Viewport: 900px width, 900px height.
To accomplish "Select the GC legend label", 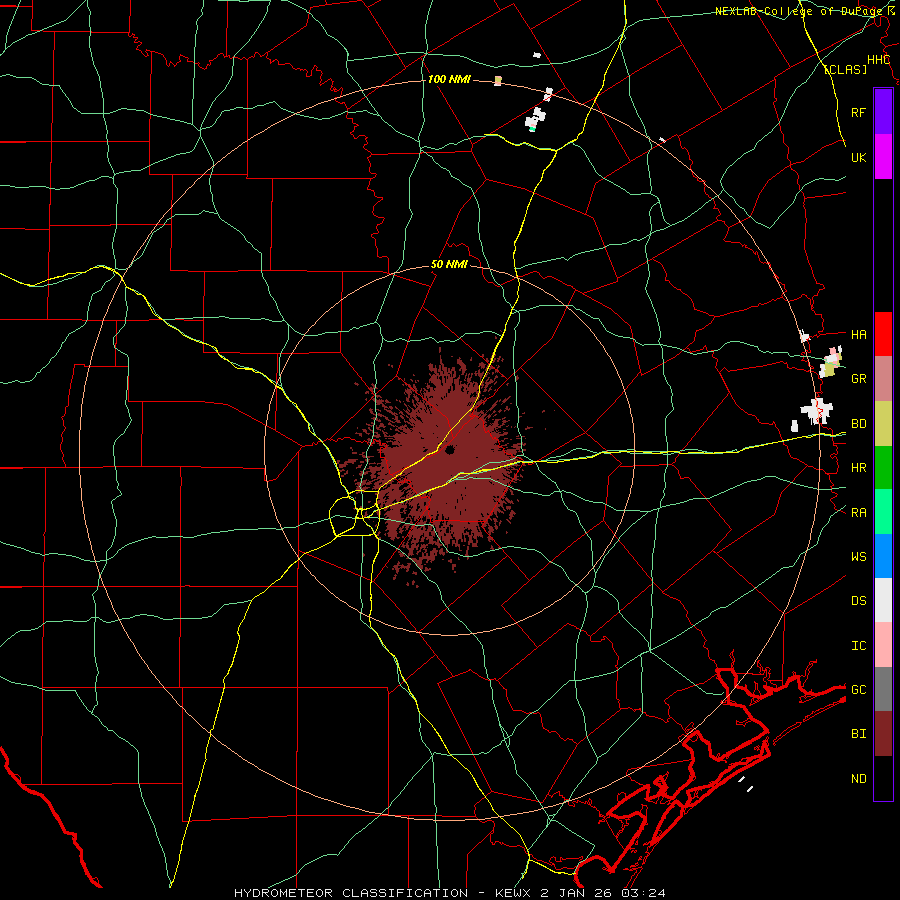I will (858, 690).
